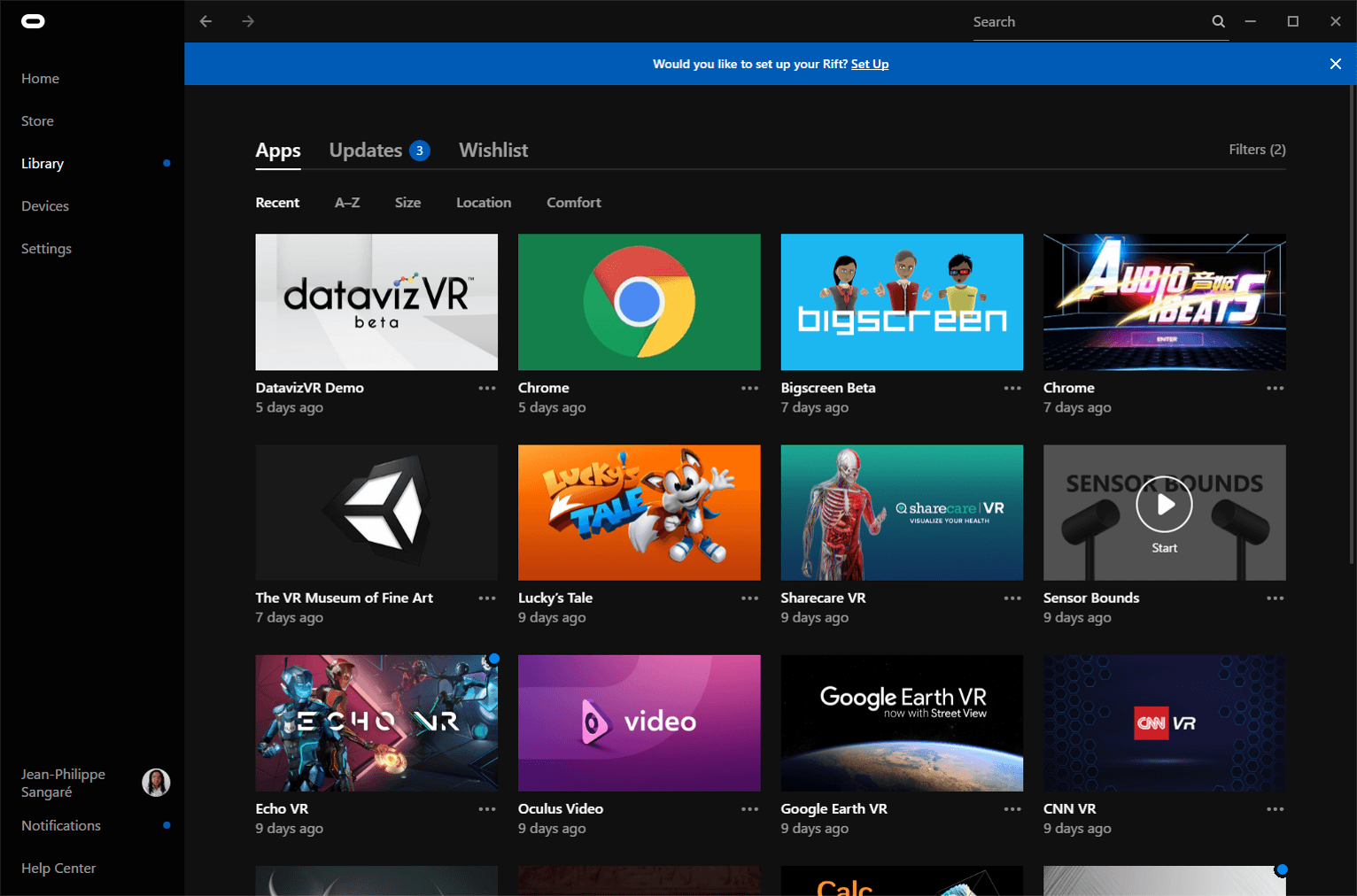Sort apps by Size
The image size is (1357, 896).
(407, 203)
